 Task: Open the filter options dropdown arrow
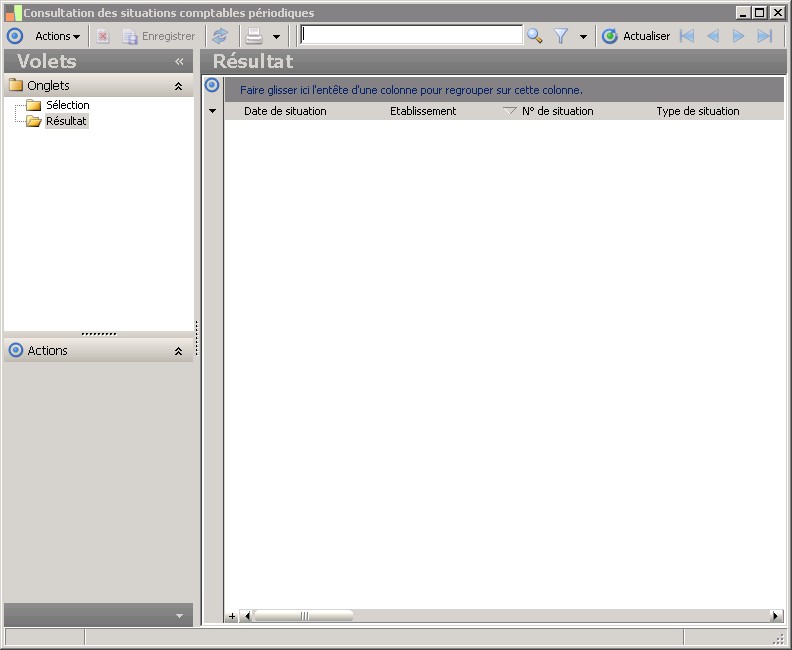tap(583, 37)
